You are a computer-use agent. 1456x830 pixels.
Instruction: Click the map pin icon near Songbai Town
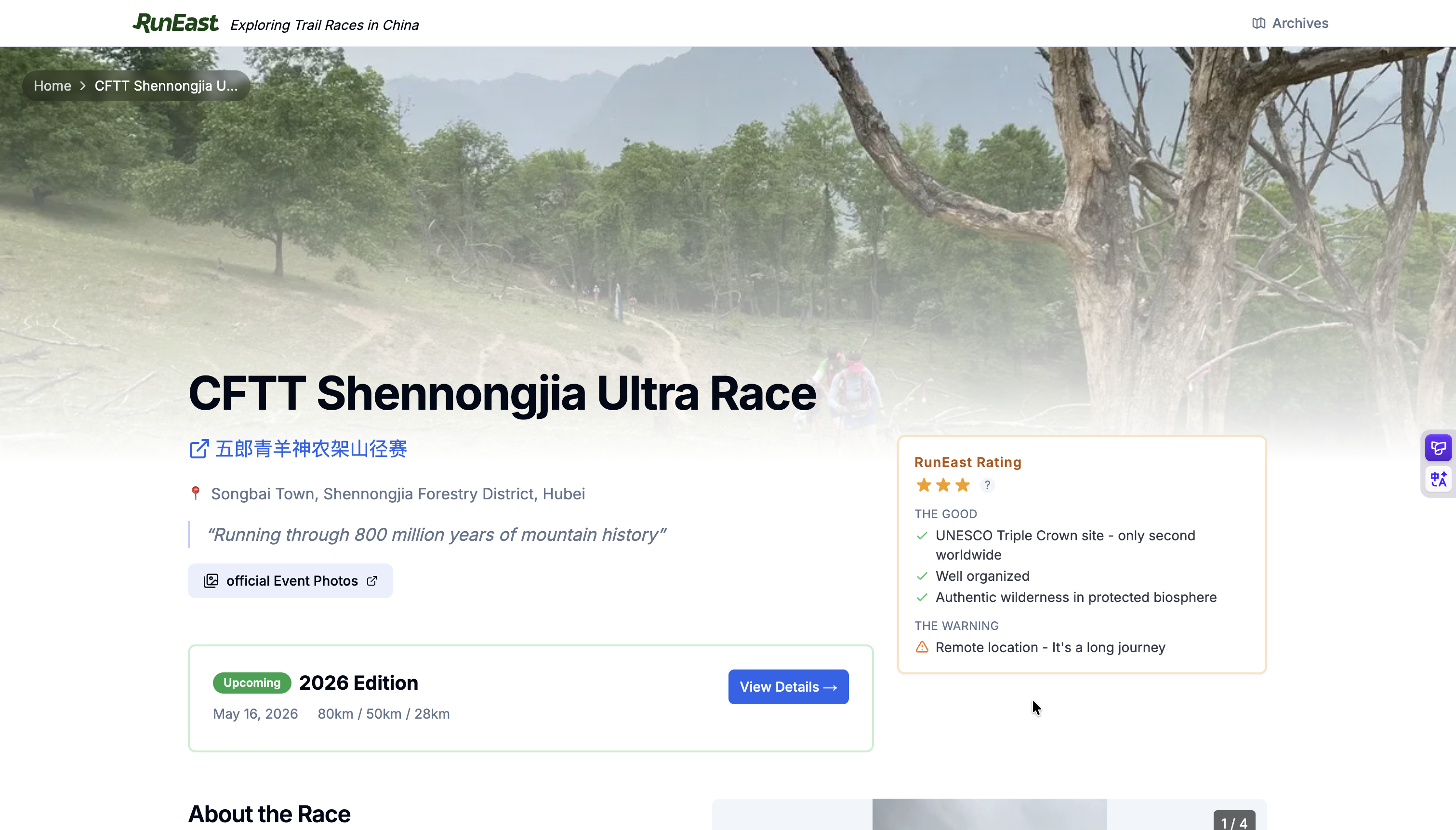pyautogui.click(x=196, y=493)
